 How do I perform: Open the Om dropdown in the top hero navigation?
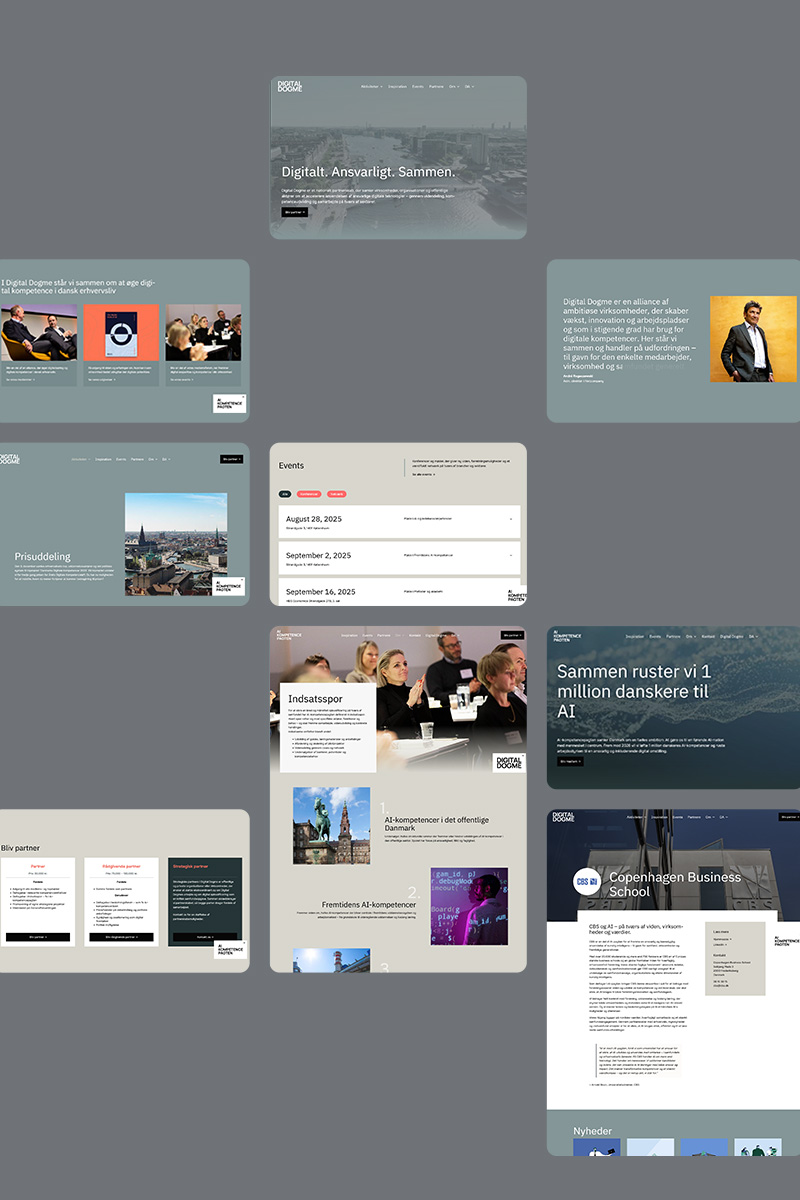(453, 87)
